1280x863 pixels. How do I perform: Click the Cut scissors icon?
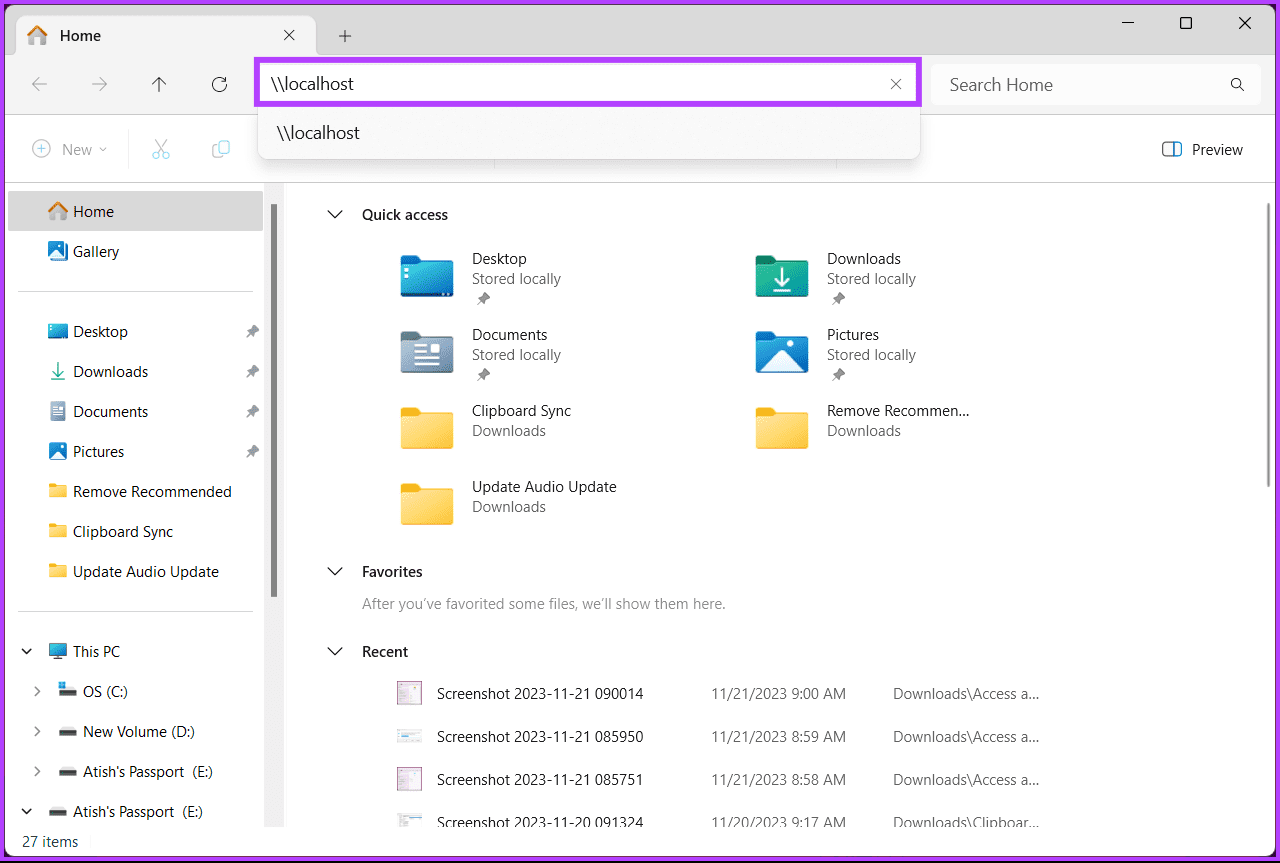click(x=160, y=150)
